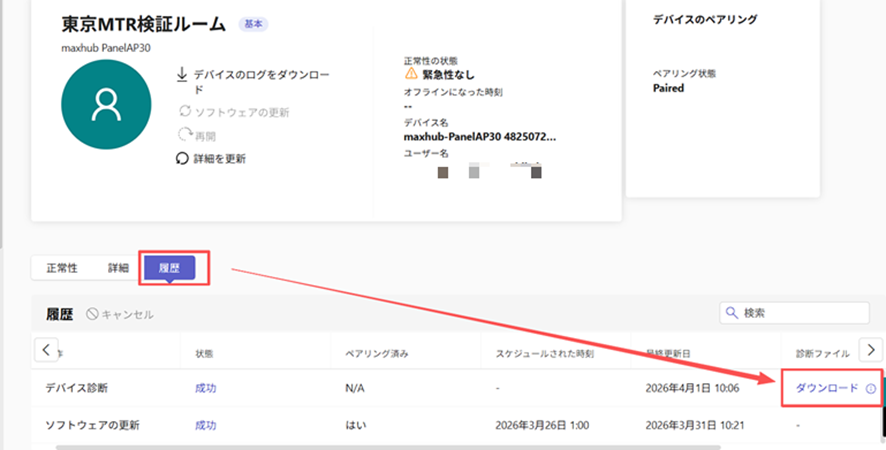The width and height of the screenshot is (886, 450).
Task: Switch to the 正常性 tab
Action: click(x=61, y=268)
